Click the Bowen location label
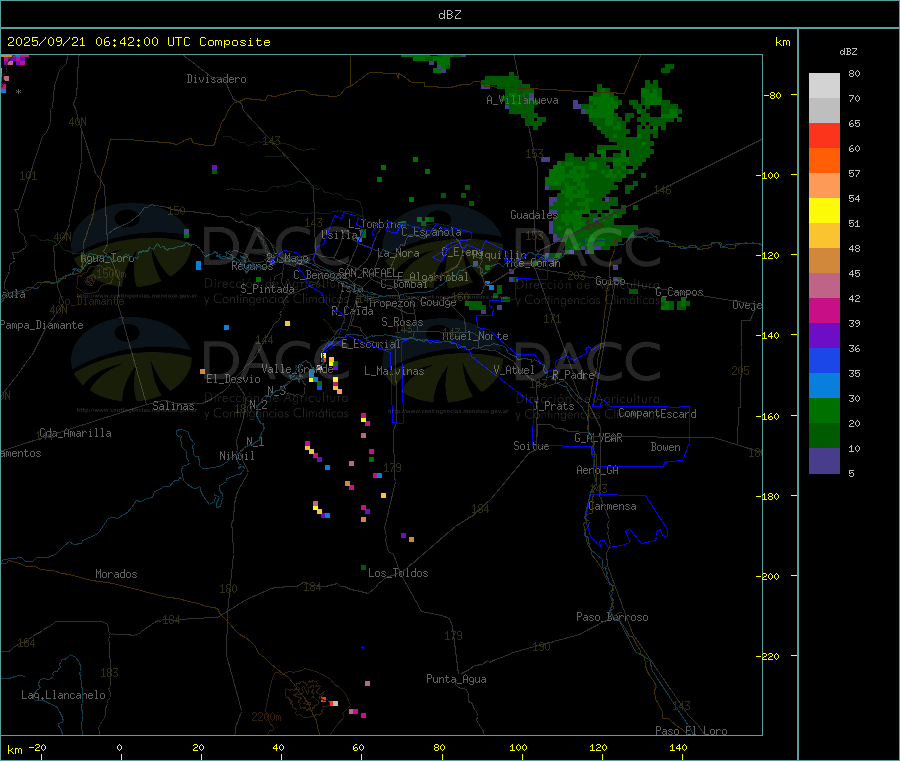This screenshot has width=900, height=761. [665, 447]
